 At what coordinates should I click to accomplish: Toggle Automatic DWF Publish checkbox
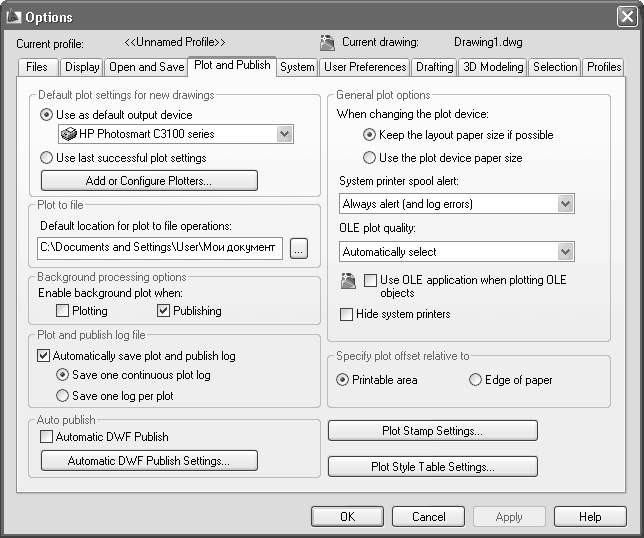tap(45, 437)
